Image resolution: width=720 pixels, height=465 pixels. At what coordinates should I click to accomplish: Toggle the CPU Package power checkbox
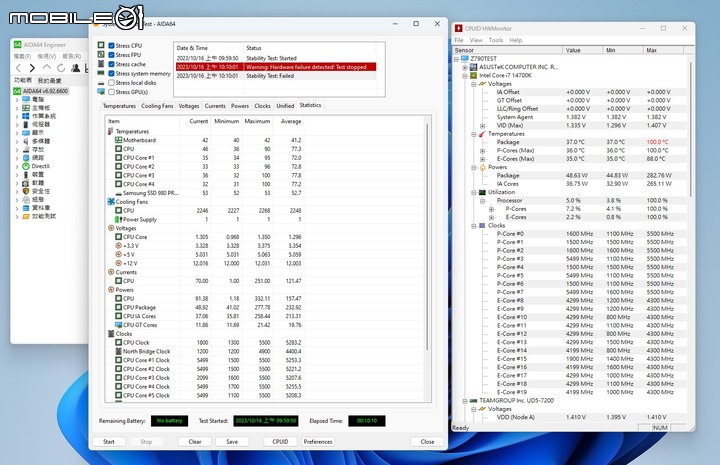(x=118, y=308)
